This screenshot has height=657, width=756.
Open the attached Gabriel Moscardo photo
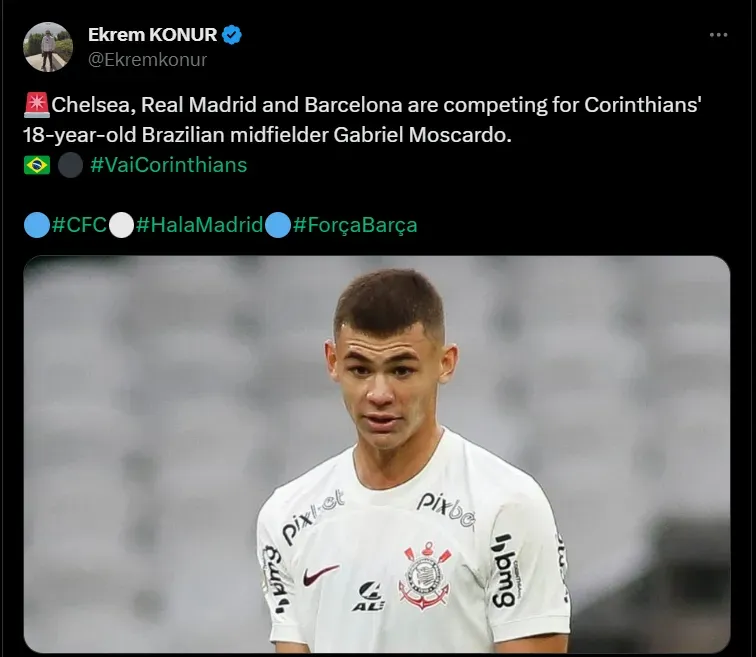pos(377,454)
